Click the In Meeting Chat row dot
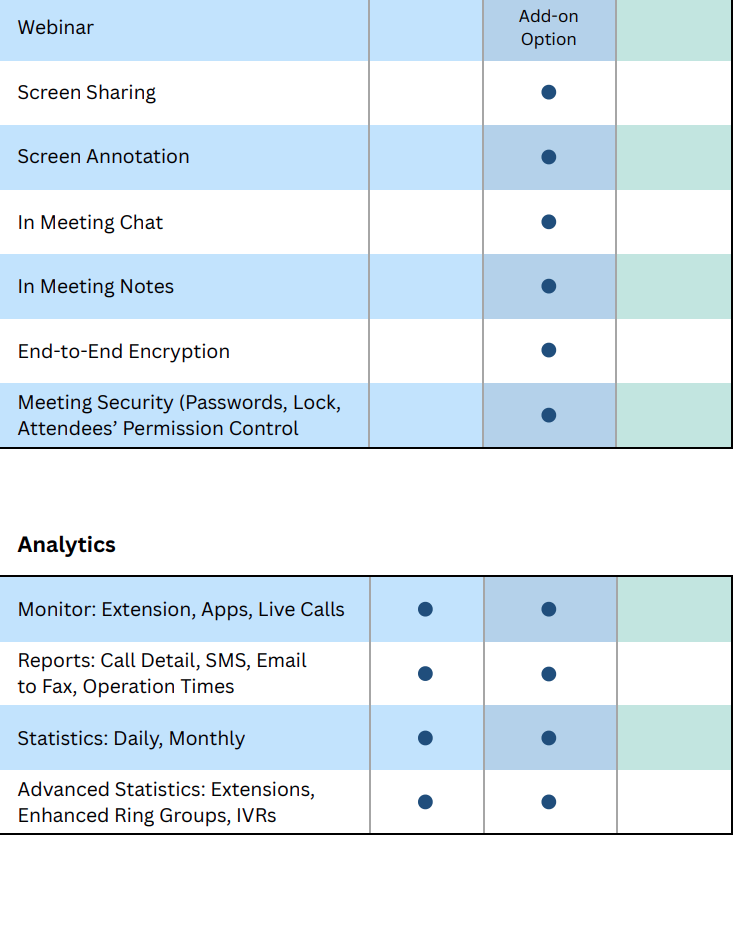This screenshot has width=733, height=945. (548, 221)
